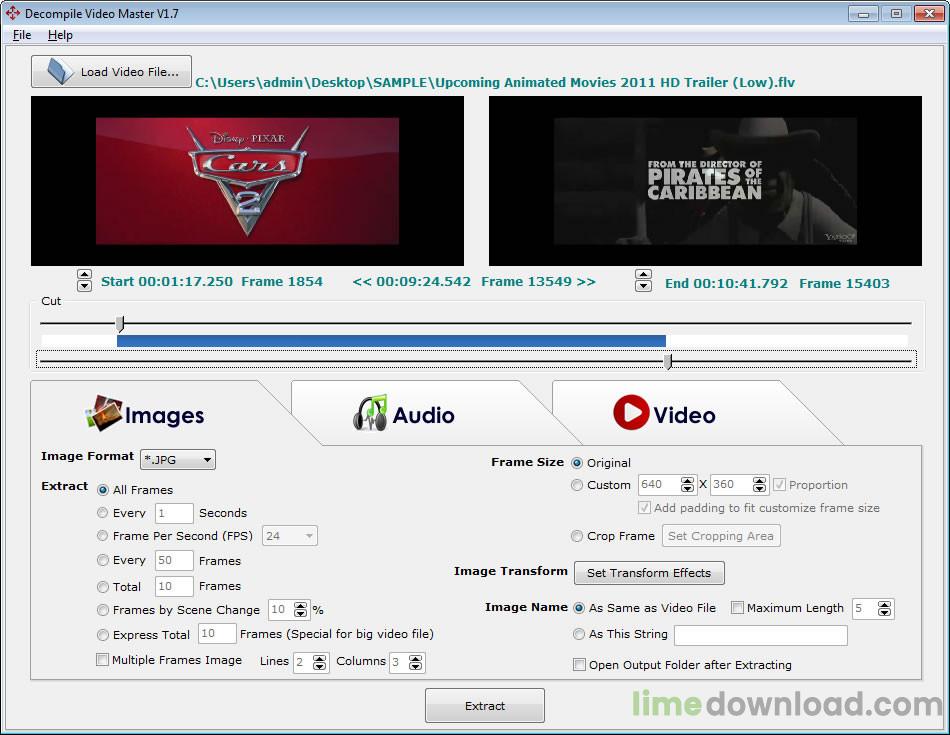Check Open Output Folder after Extracting
Image resolution: width=950 pixels, height=735 pixels.
pos(579,665)
